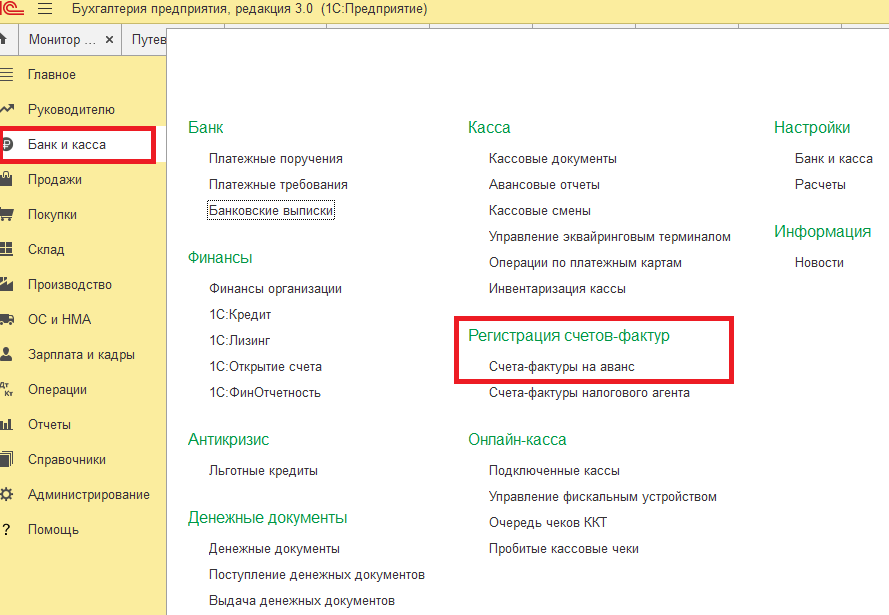
Task: Open Счета-фактуры на аванс
Action: tap(561, 367)
